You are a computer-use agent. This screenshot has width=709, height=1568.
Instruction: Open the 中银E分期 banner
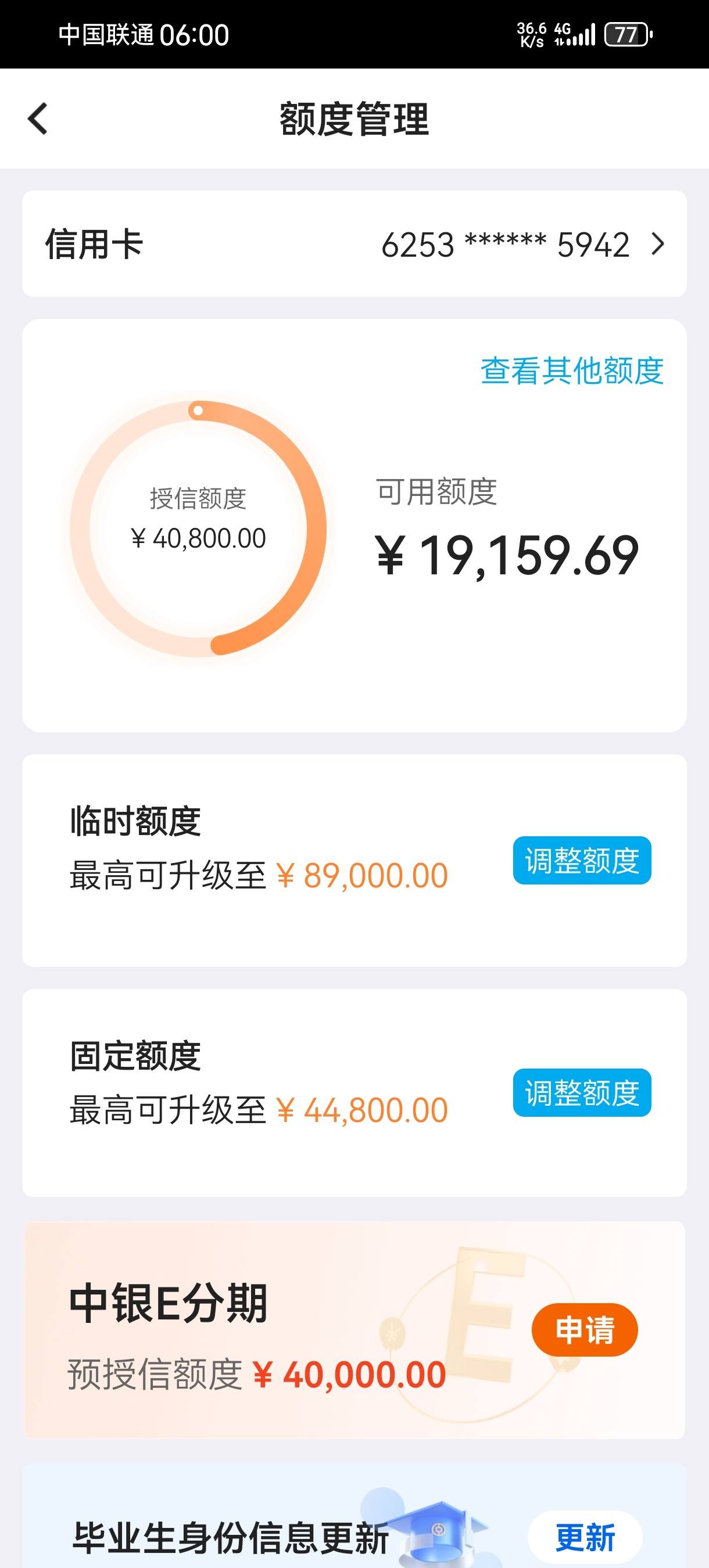(354, 1330)
